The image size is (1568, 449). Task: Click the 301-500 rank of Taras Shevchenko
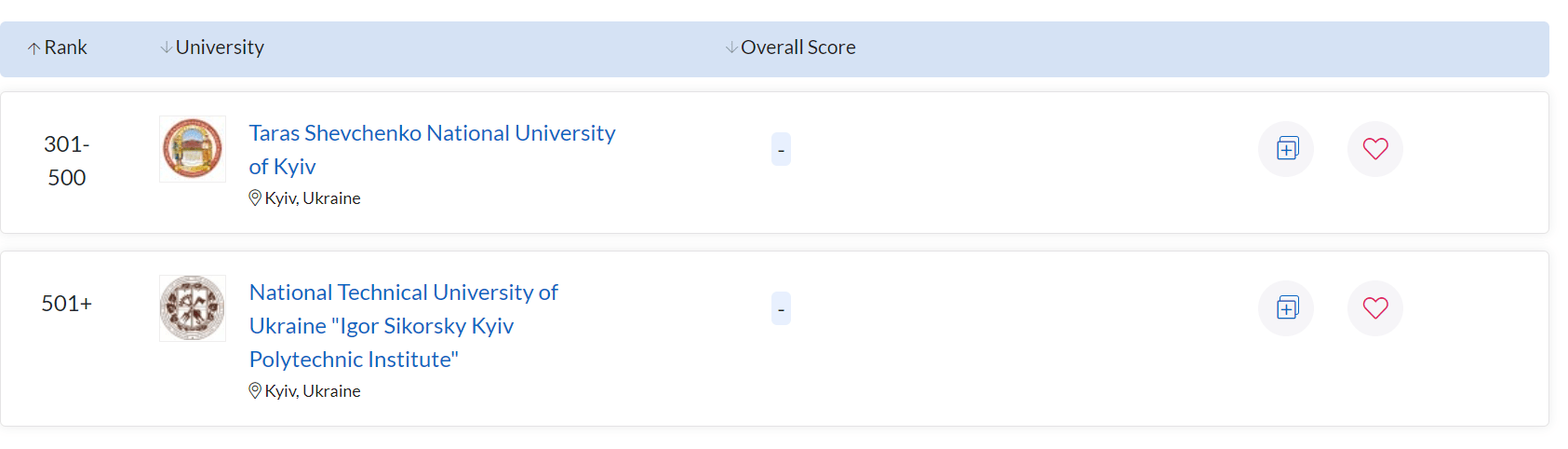pyautogui.click(x=67, y=160)
